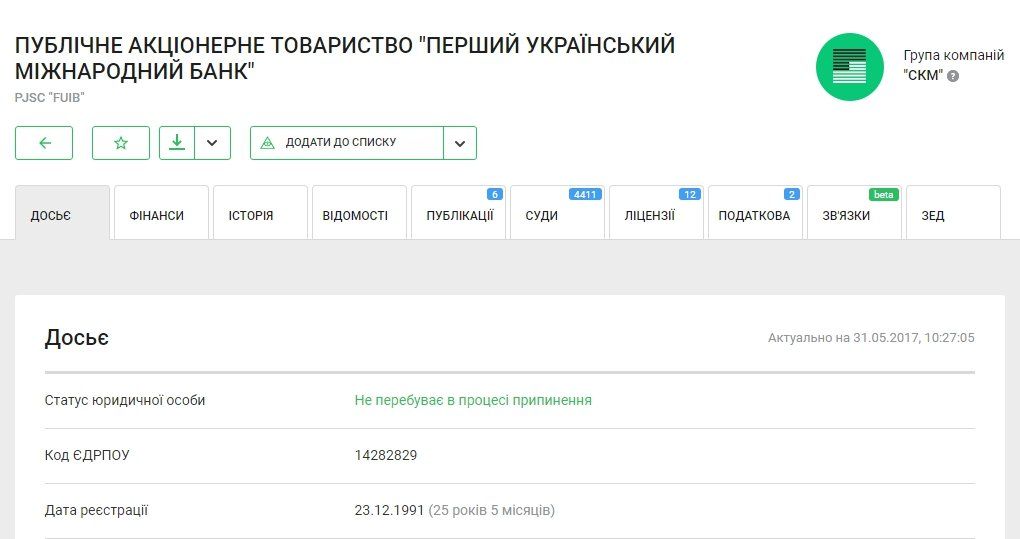Open the ЗЕД tab

[953, 213]
